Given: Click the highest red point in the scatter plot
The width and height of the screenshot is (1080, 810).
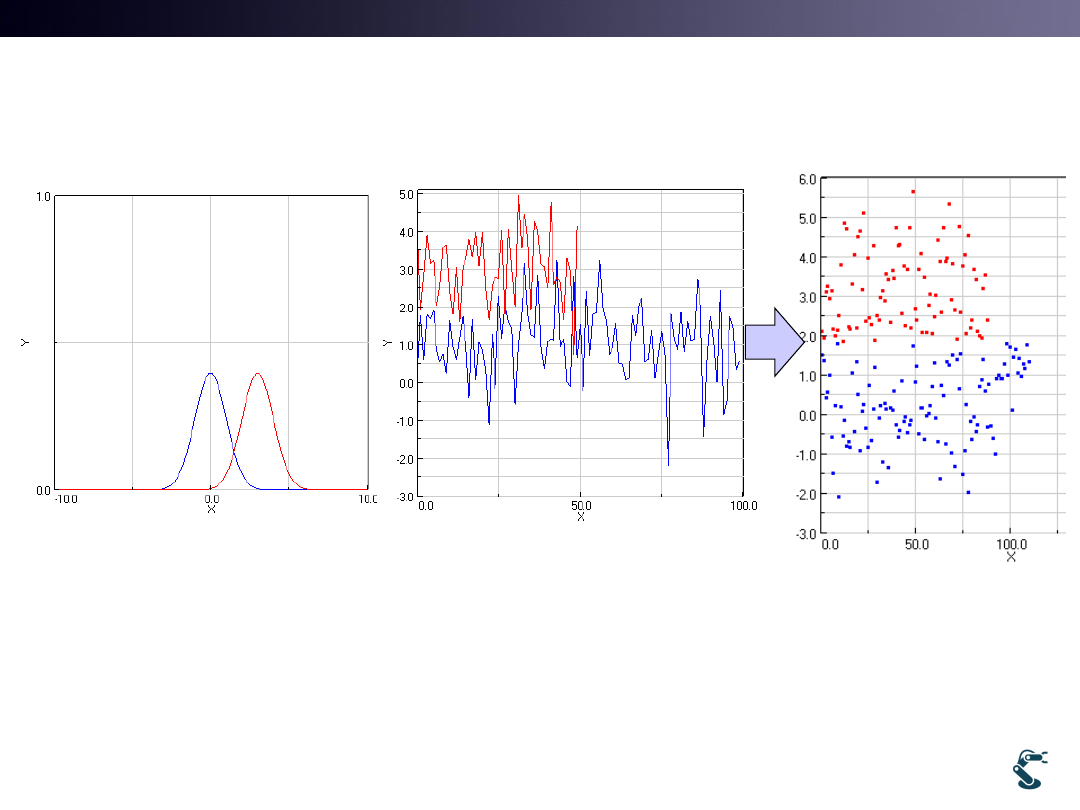Looking at the screenshot, I should (x=913, y=191).
